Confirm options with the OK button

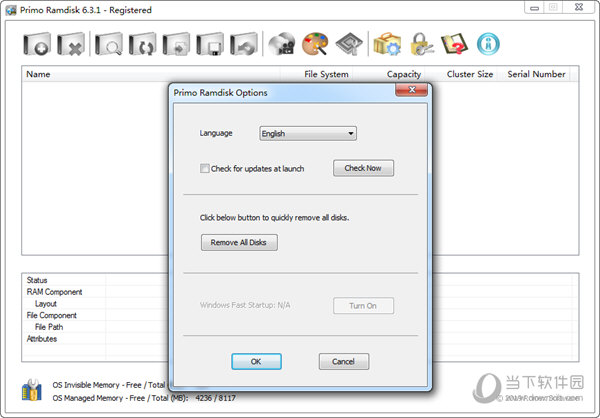(x=256, y=361)
